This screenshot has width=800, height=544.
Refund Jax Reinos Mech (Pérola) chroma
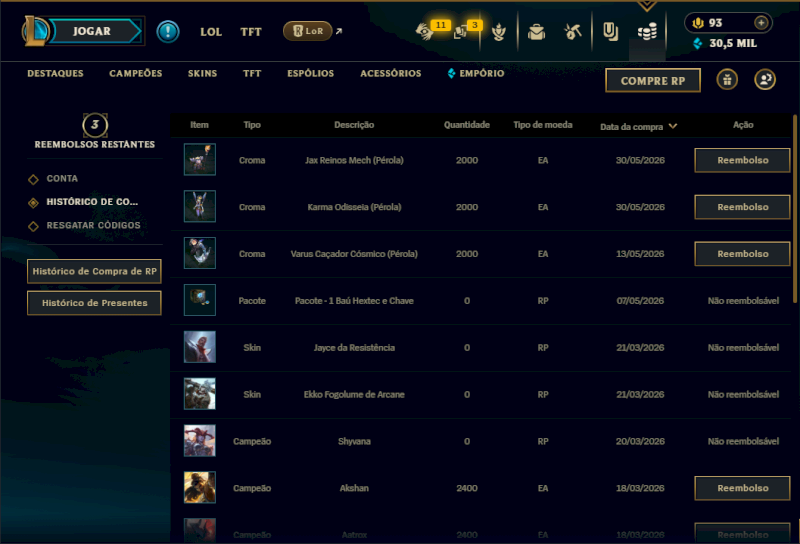coord(742,160)
